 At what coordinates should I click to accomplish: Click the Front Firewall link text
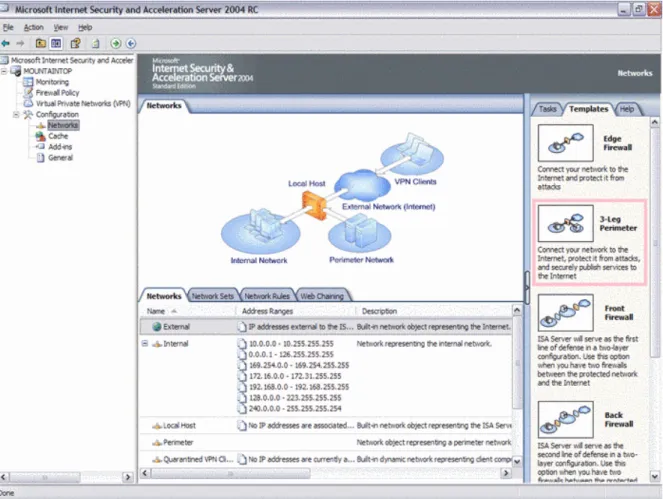pyautogui.click(x=619, y=313)
